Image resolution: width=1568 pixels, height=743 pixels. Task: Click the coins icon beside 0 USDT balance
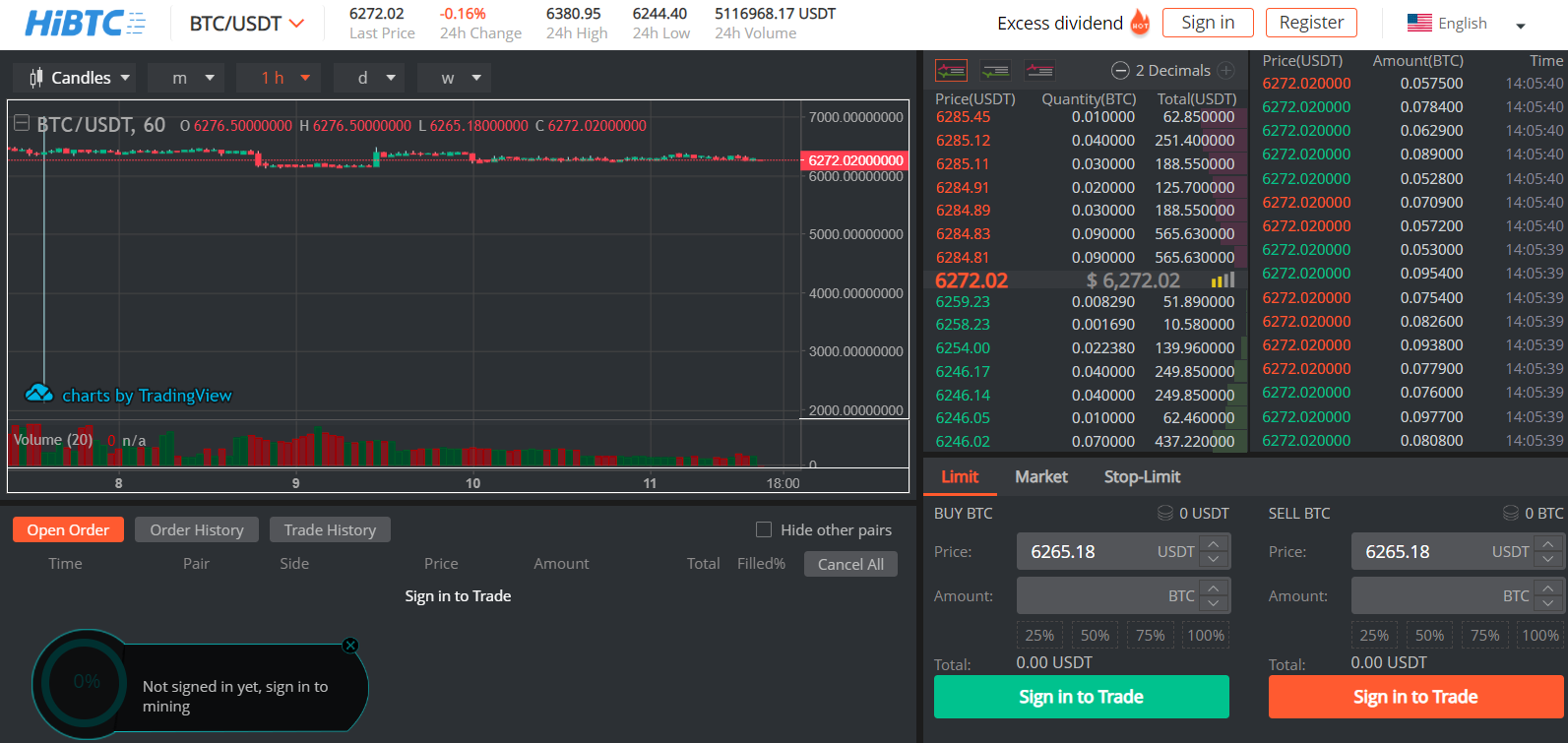(x=1165, y=513)
